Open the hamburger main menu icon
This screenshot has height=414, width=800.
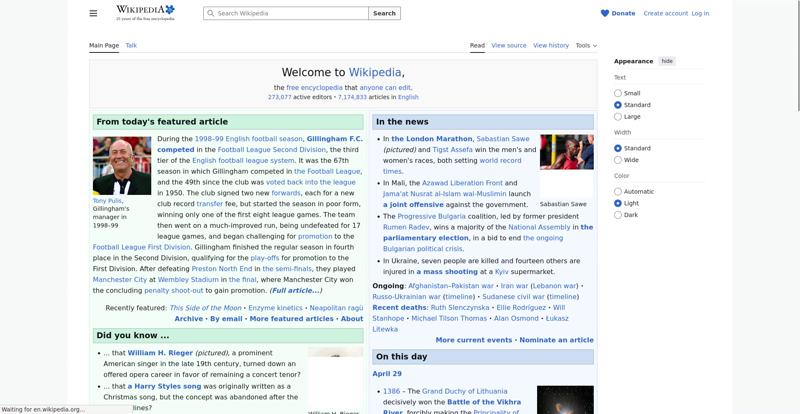[x=93, y=13]
